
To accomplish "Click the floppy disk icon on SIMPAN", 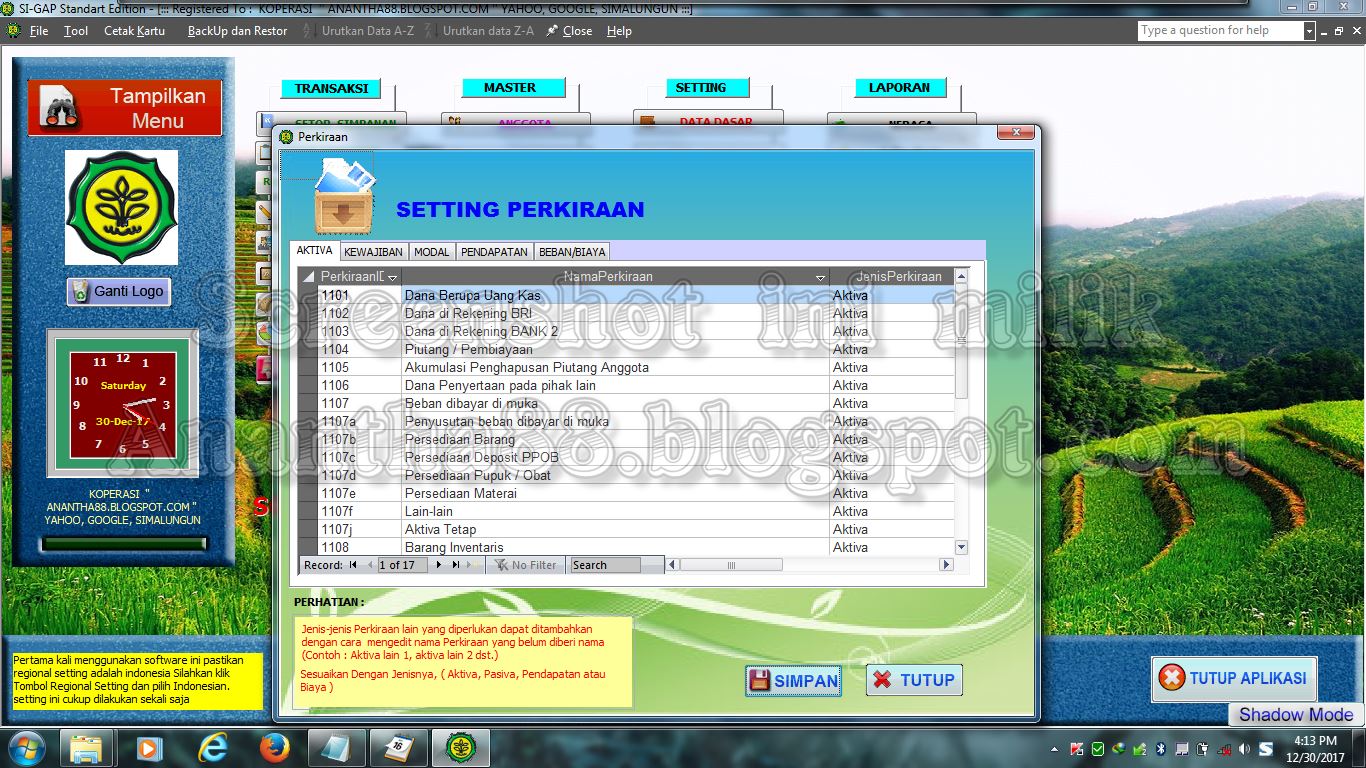I will click(760, 680).
